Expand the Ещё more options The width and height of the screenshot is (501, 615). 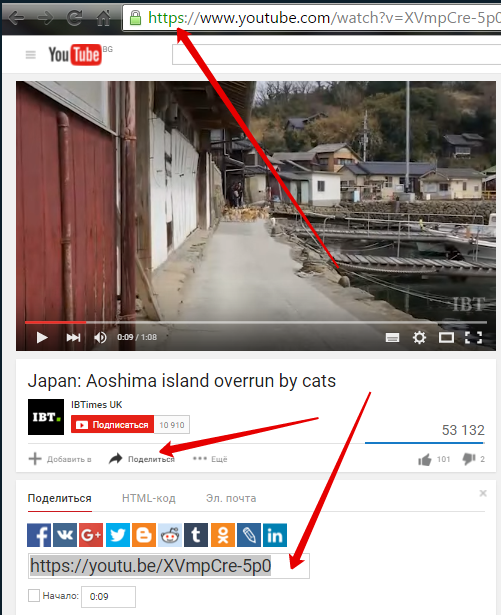pos(210,459)
